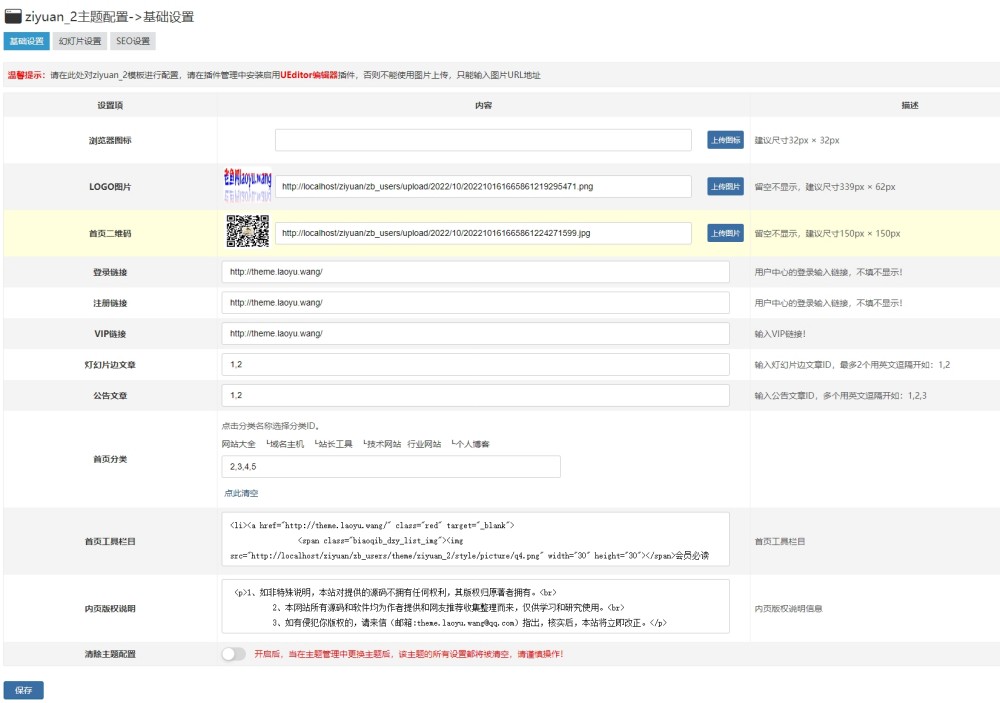The height and width of the screenshot is (703, 1000).
Task: Open the SEO设置 tab
Action: (x=133, y=41)
